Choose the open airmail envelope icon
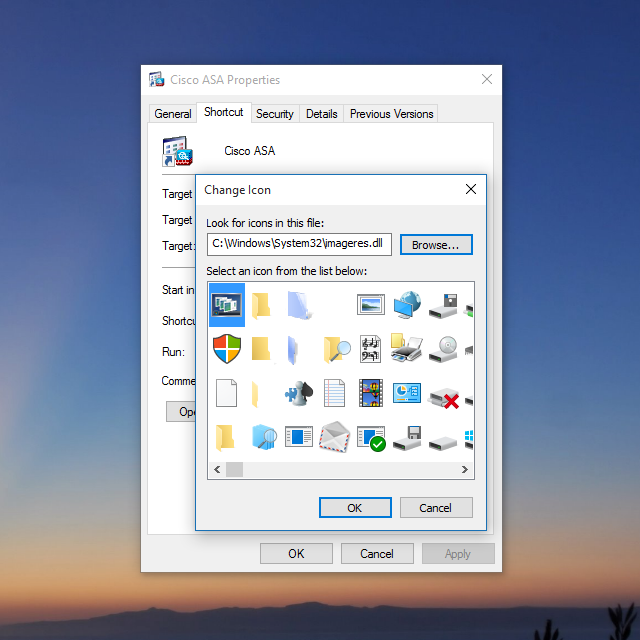This screenshot has width=640, height=640. pyautogui.click(x=334, y=437)
